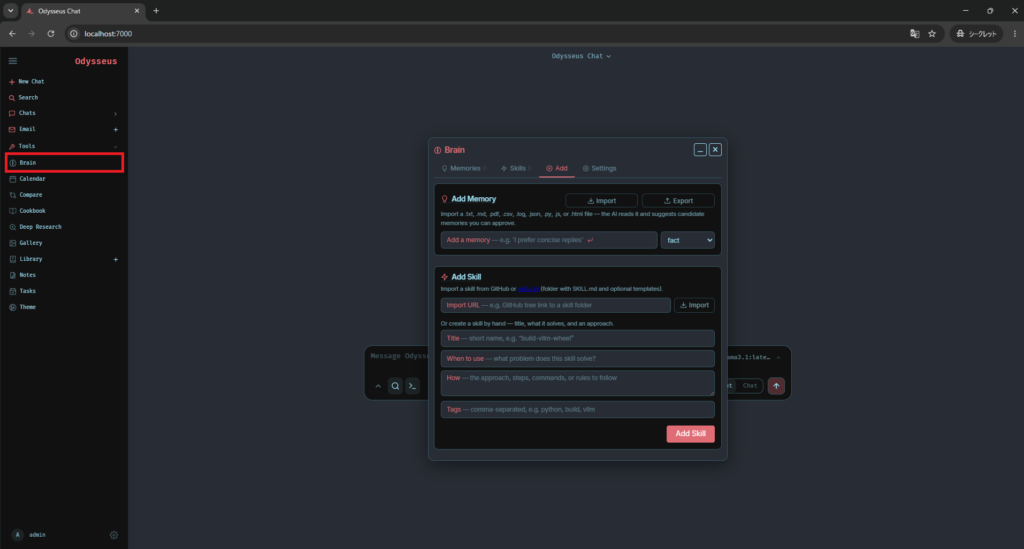Open the Calendar tool
This screenshot has height=549, width=1024.
coord(27,179)
